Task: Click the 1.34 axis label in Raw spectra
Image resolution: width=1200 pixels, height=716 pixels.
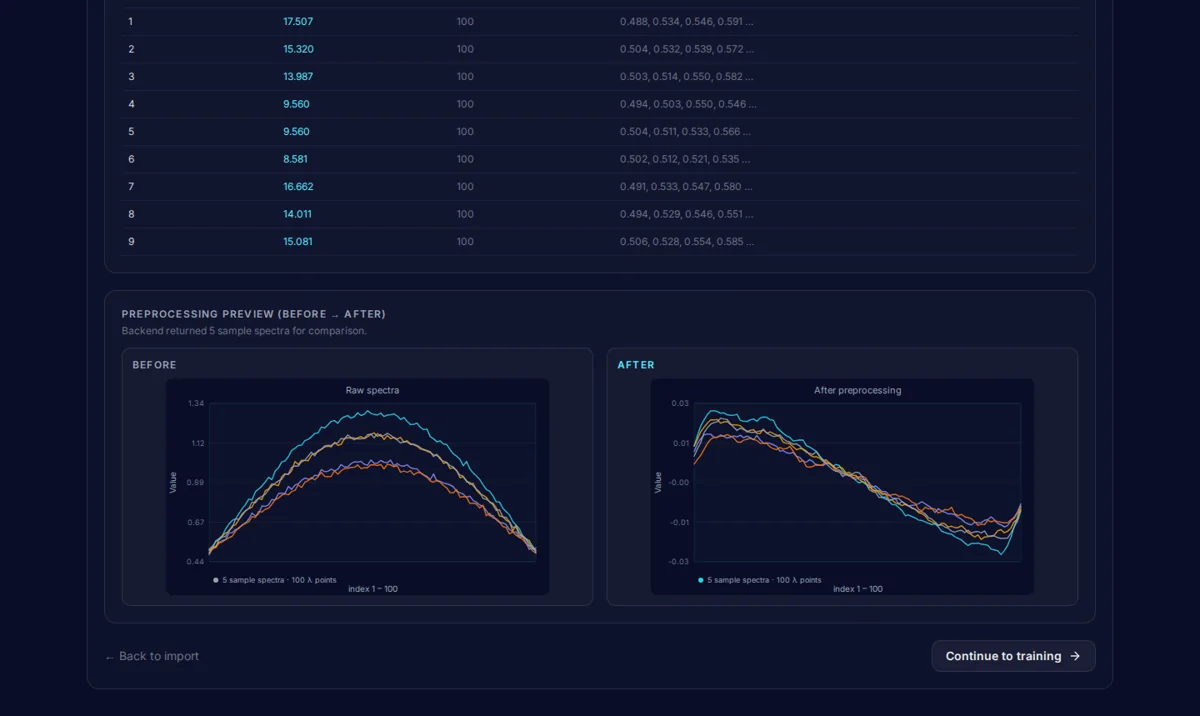Action: tap(196, 403)
